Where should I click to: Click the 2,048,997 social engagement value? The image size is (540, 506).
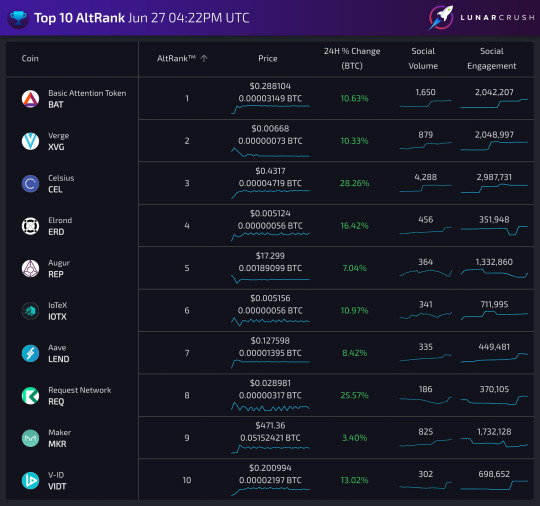click(x=494, y=134)
